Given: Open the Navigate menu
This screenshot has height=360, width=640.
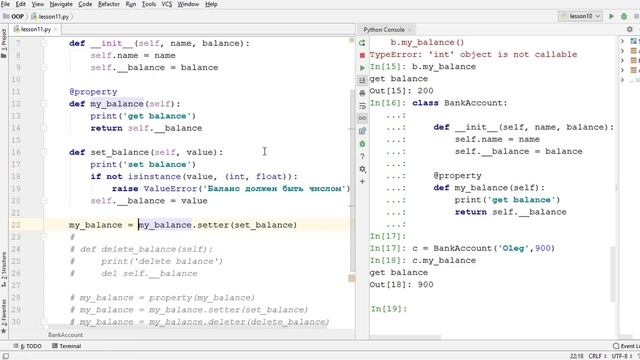Looking at the screenshot, I should [61, 4].
